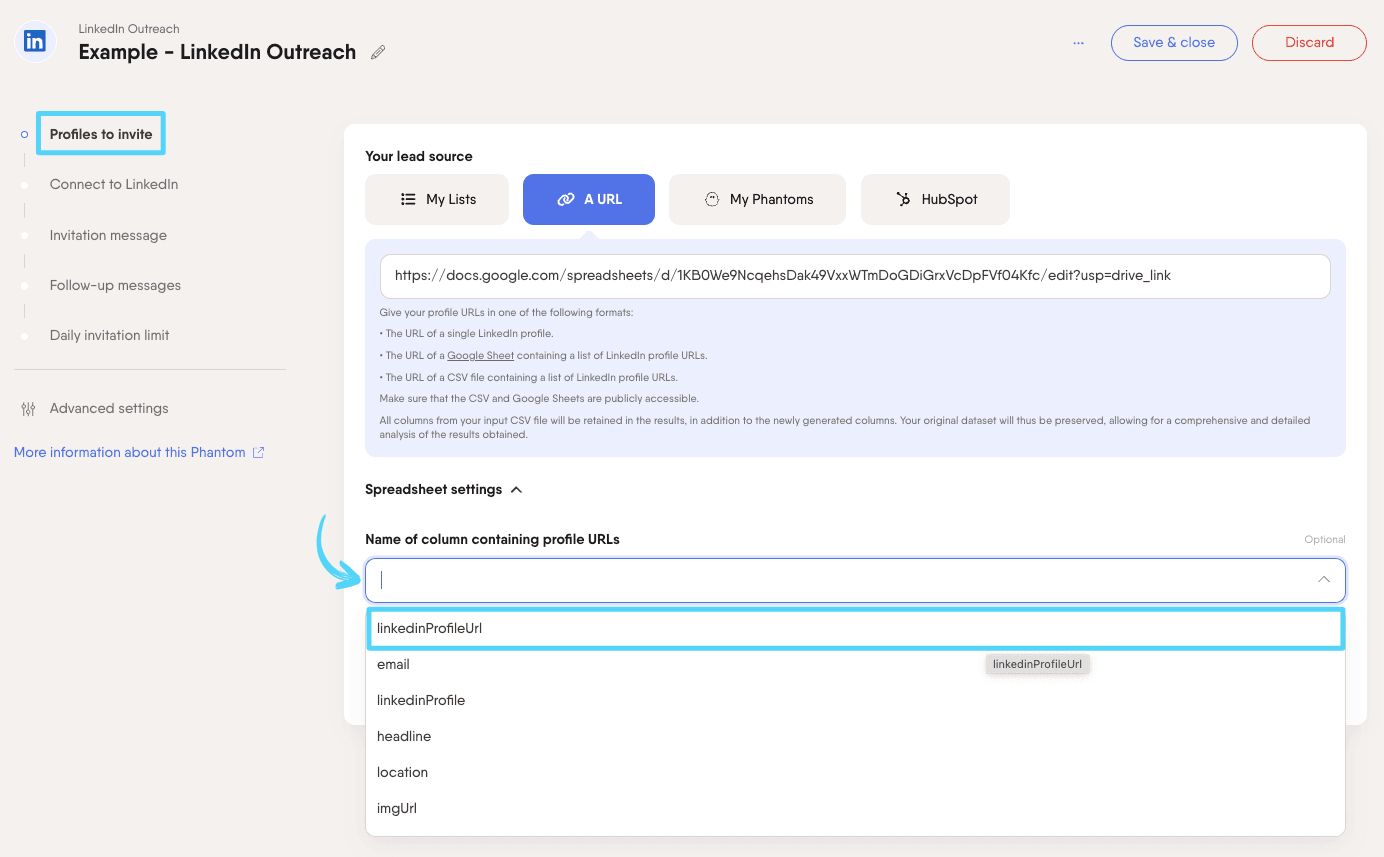The height and width of the screenshot is (857, 1384).
Task: Pick the email column option
Action: point(394,665)
